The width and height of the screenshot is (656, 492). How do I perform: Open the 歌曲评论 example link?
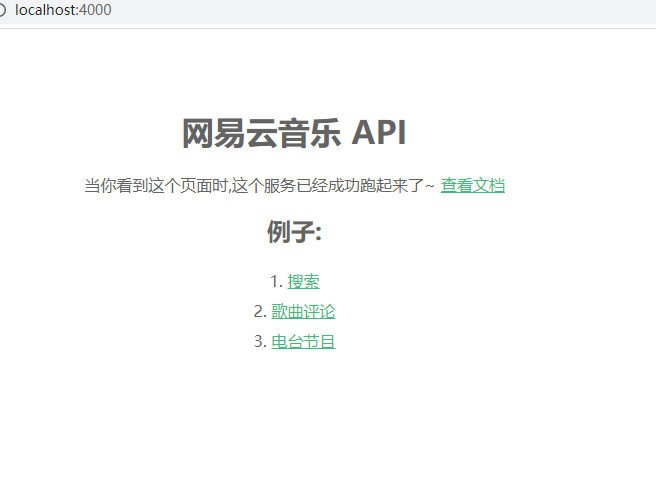coord(303,311)
